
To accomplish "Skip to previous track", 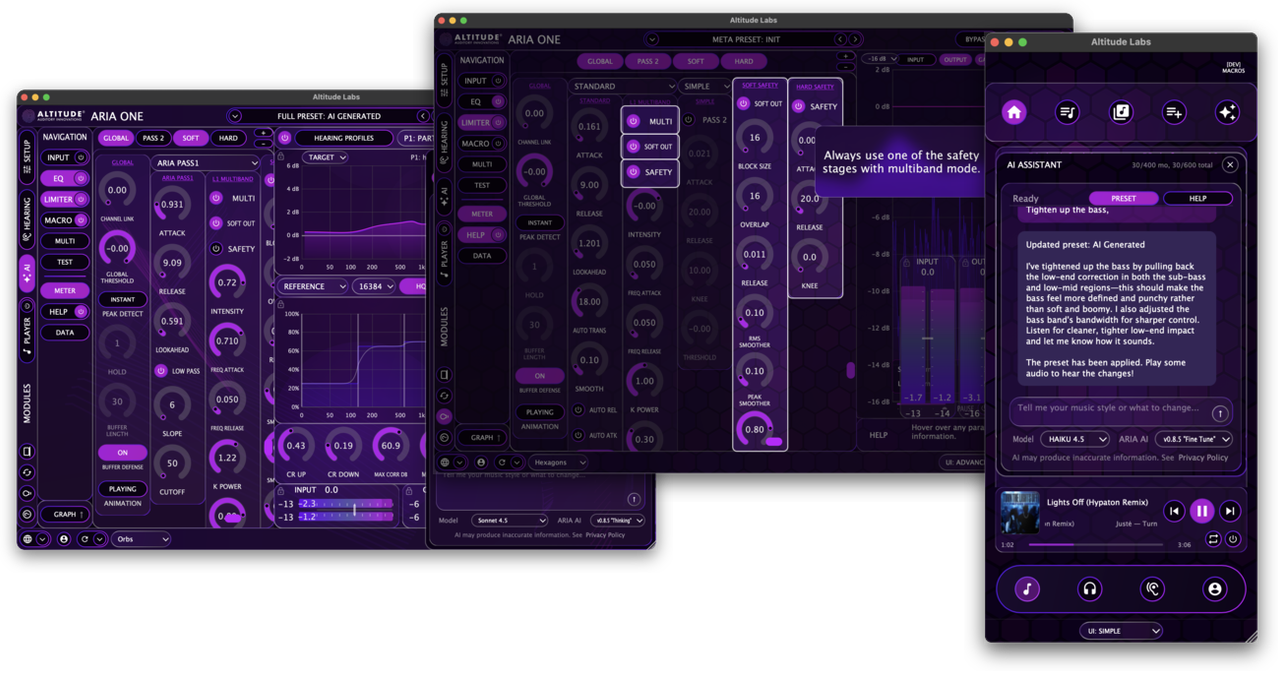I will tap(1174, 511).
